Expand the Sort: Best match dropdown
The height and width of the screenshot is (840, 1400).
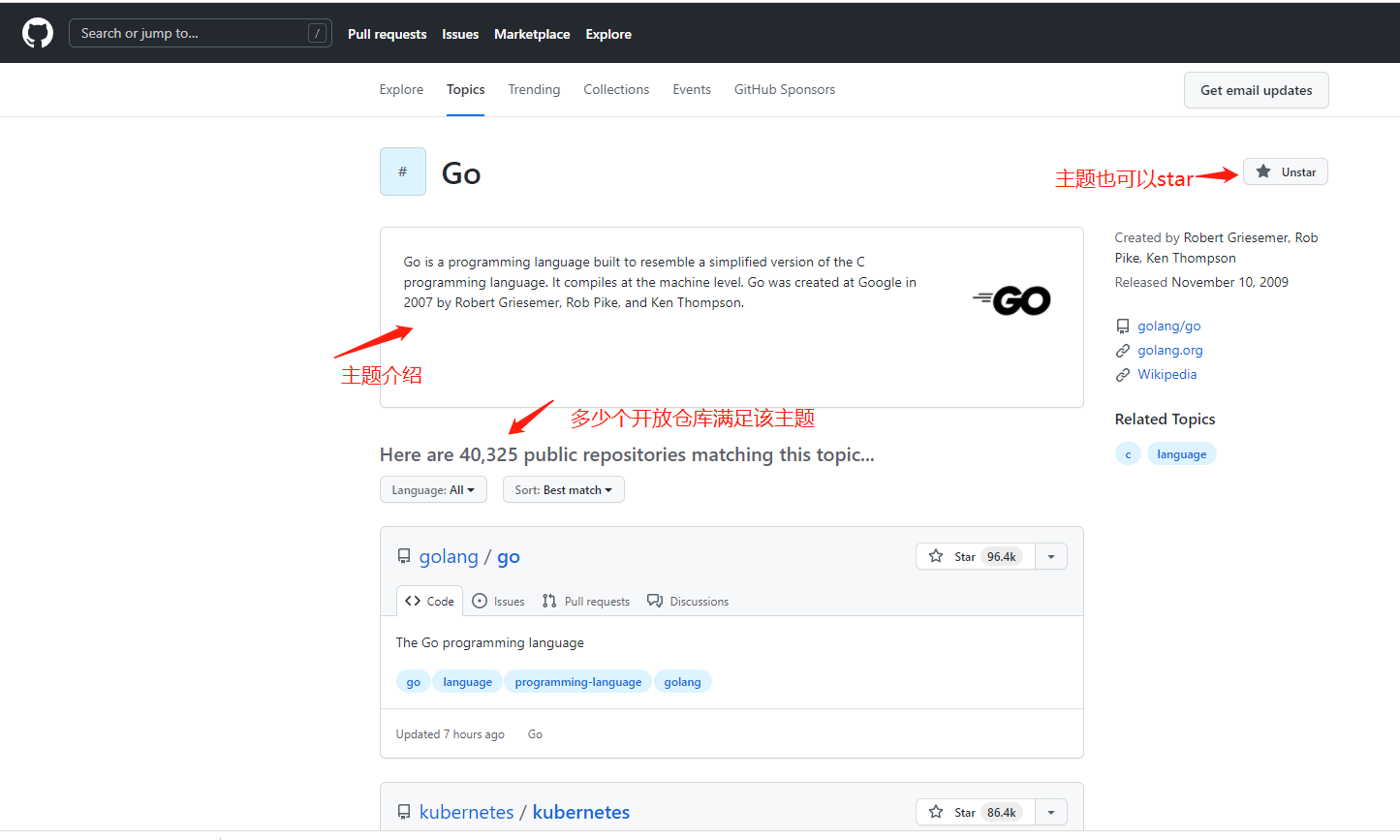click(563, 489)
